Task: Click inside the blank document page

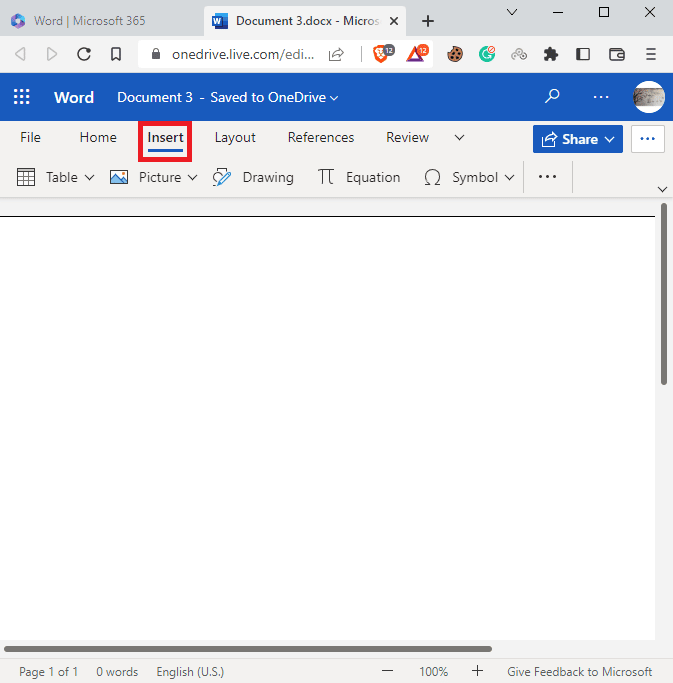Action: tap(327, 427)
